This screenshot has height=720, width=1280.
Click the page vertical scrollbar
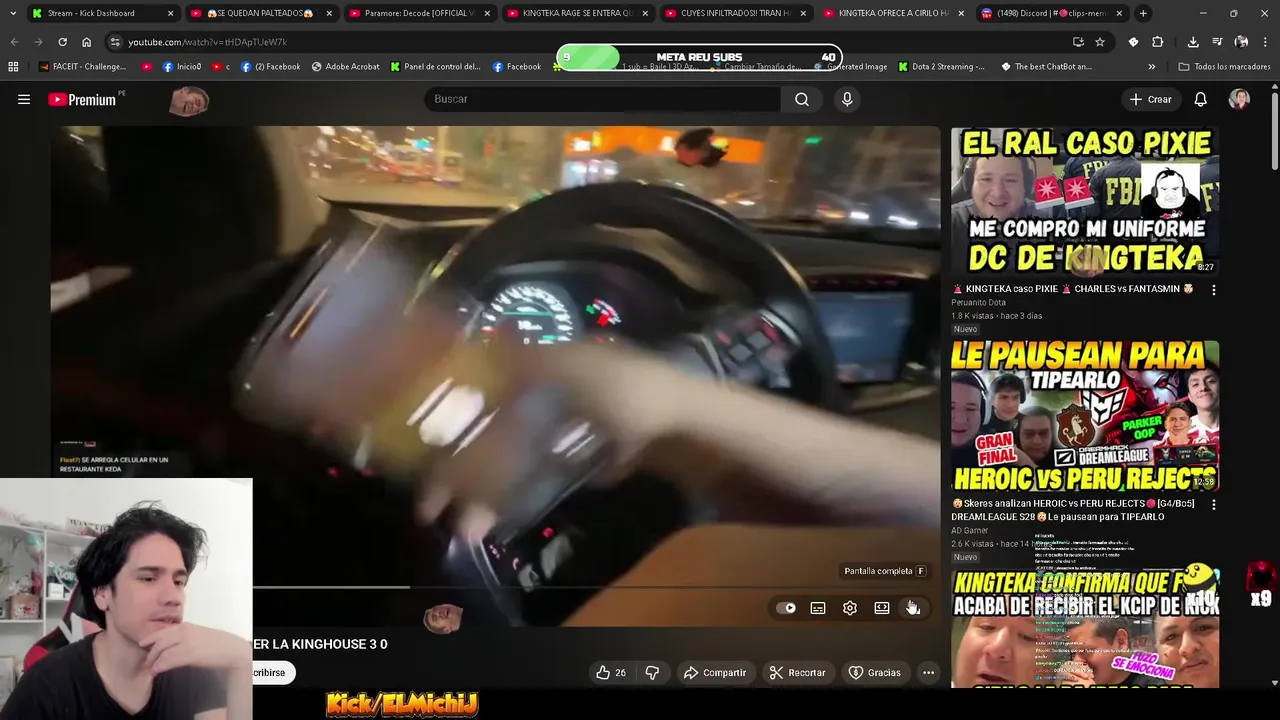[1274, 130]
